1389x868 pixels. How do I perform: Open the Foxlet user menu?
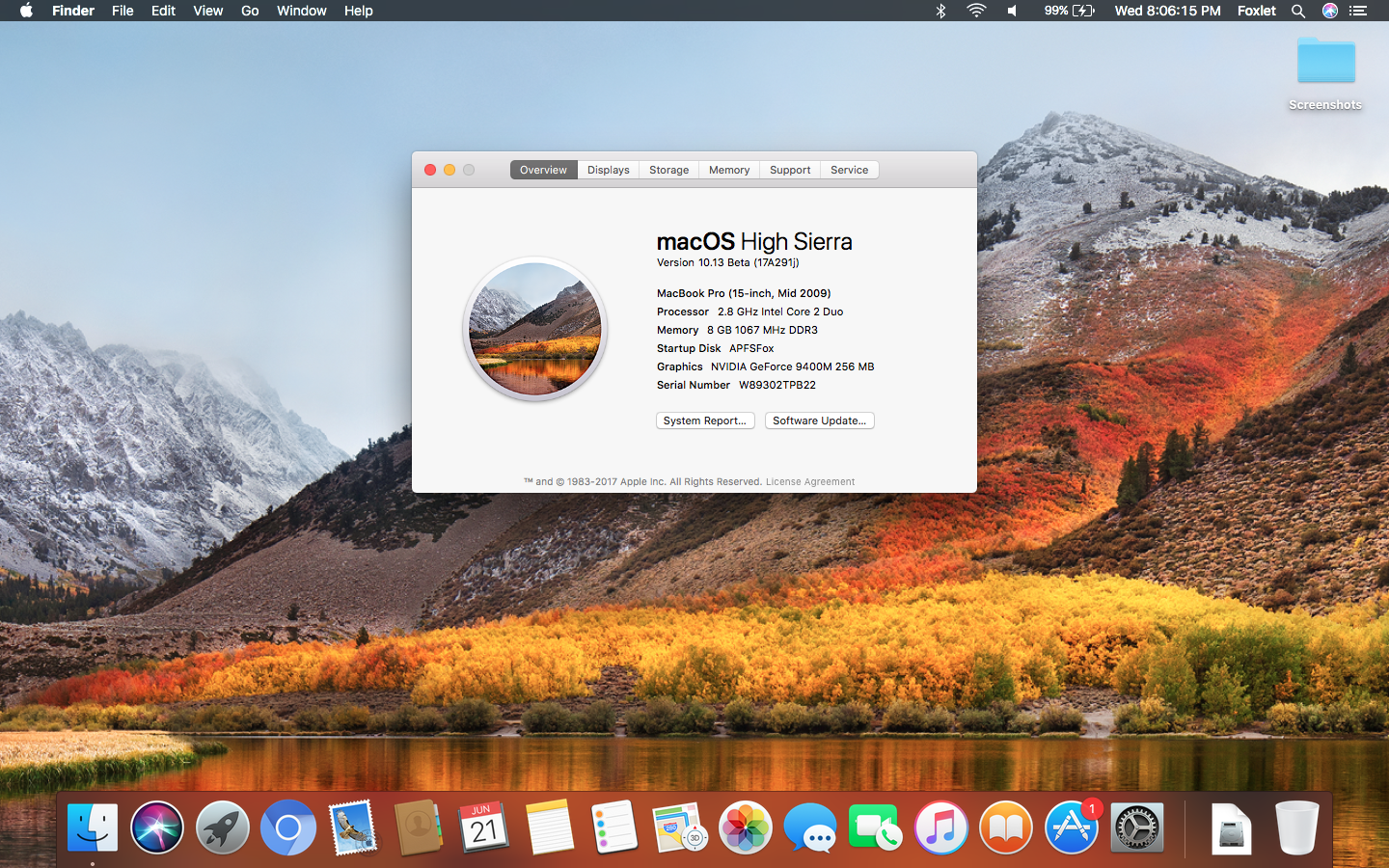(x=1256, y=11)
